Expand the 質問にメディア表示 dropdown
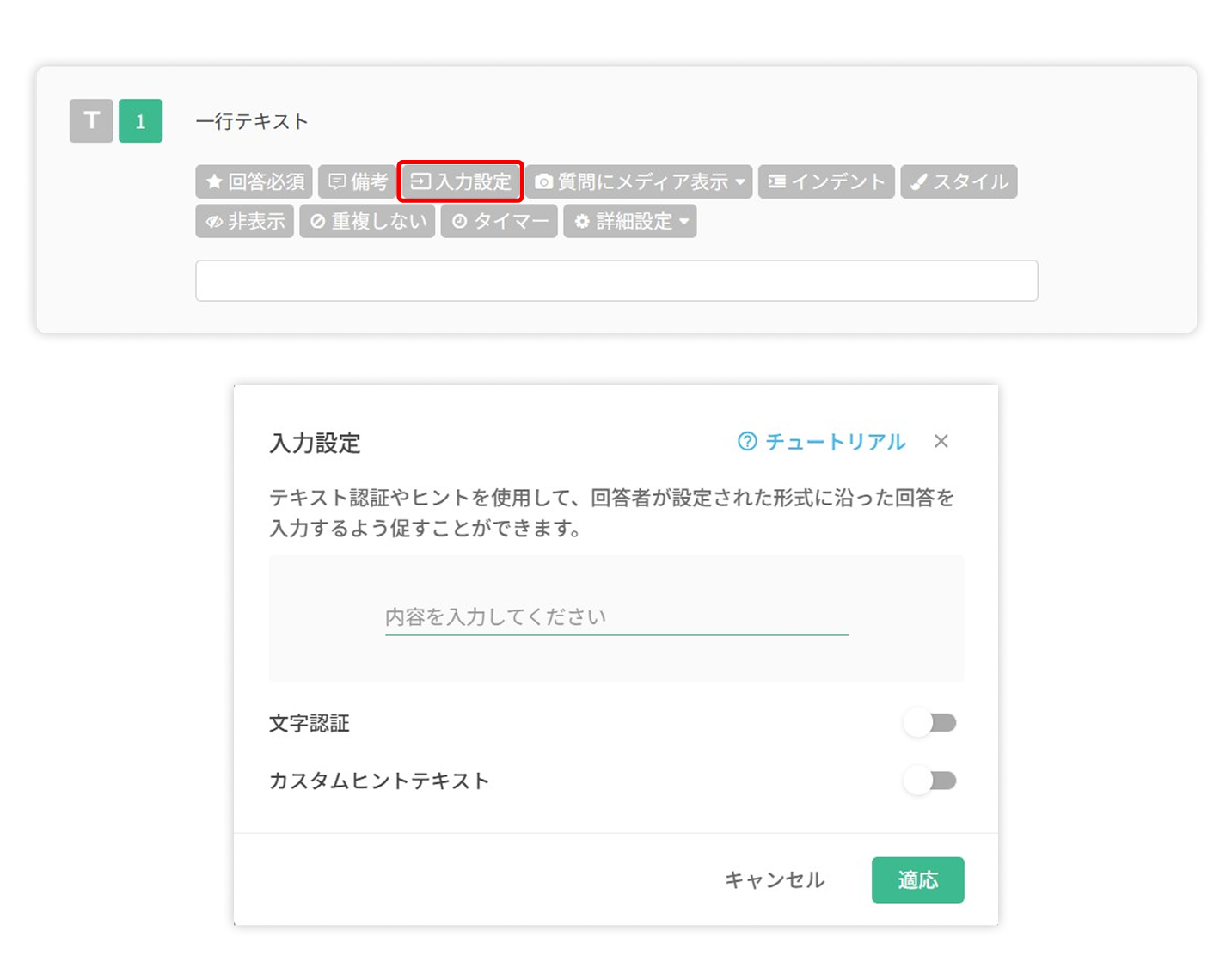This screenshot has height=968, width=1232. coord(639,181)
